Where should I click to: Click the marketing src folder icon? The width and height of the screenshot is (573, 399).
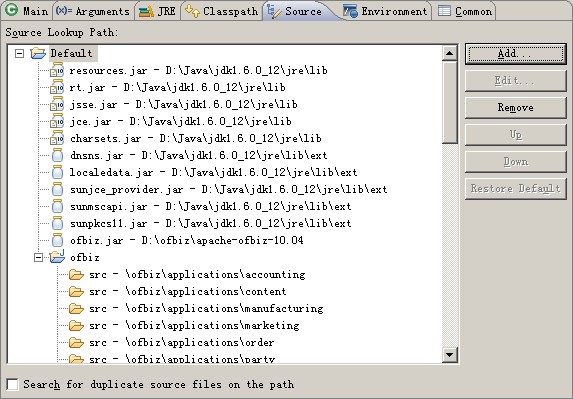click(x=76, y=325)
